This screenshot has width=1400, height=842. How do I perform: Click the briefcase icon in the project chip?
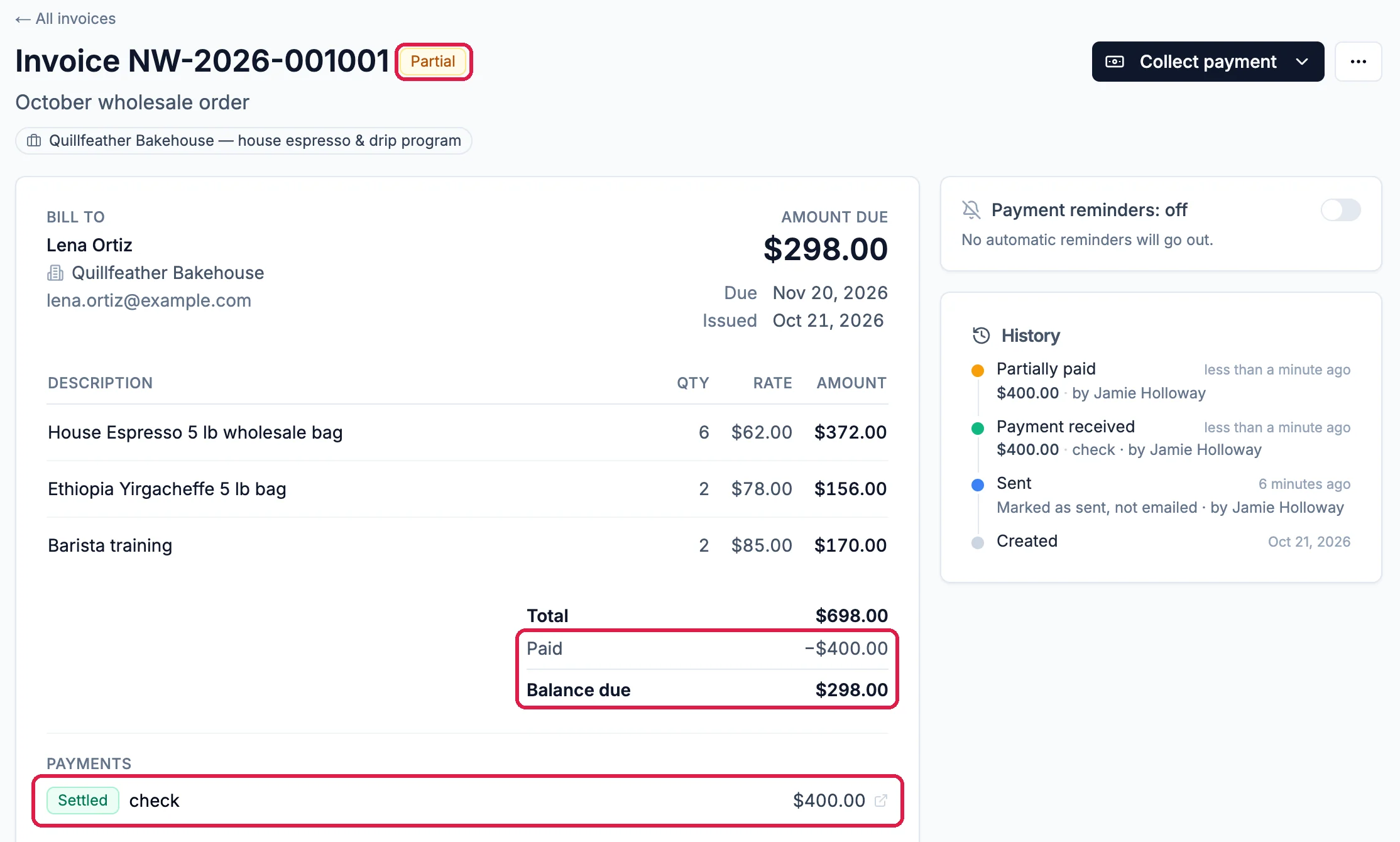coord(34,141)
